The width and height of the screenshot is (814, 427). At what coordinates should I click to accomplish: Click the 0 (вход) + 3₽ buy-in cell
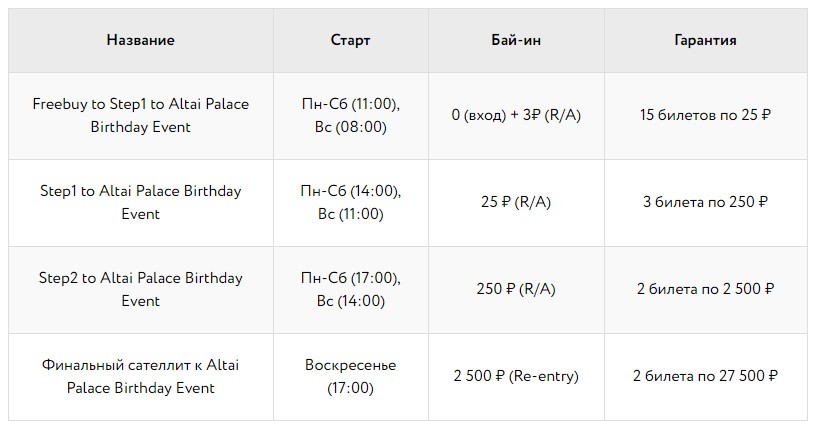[x=516, y=115]
